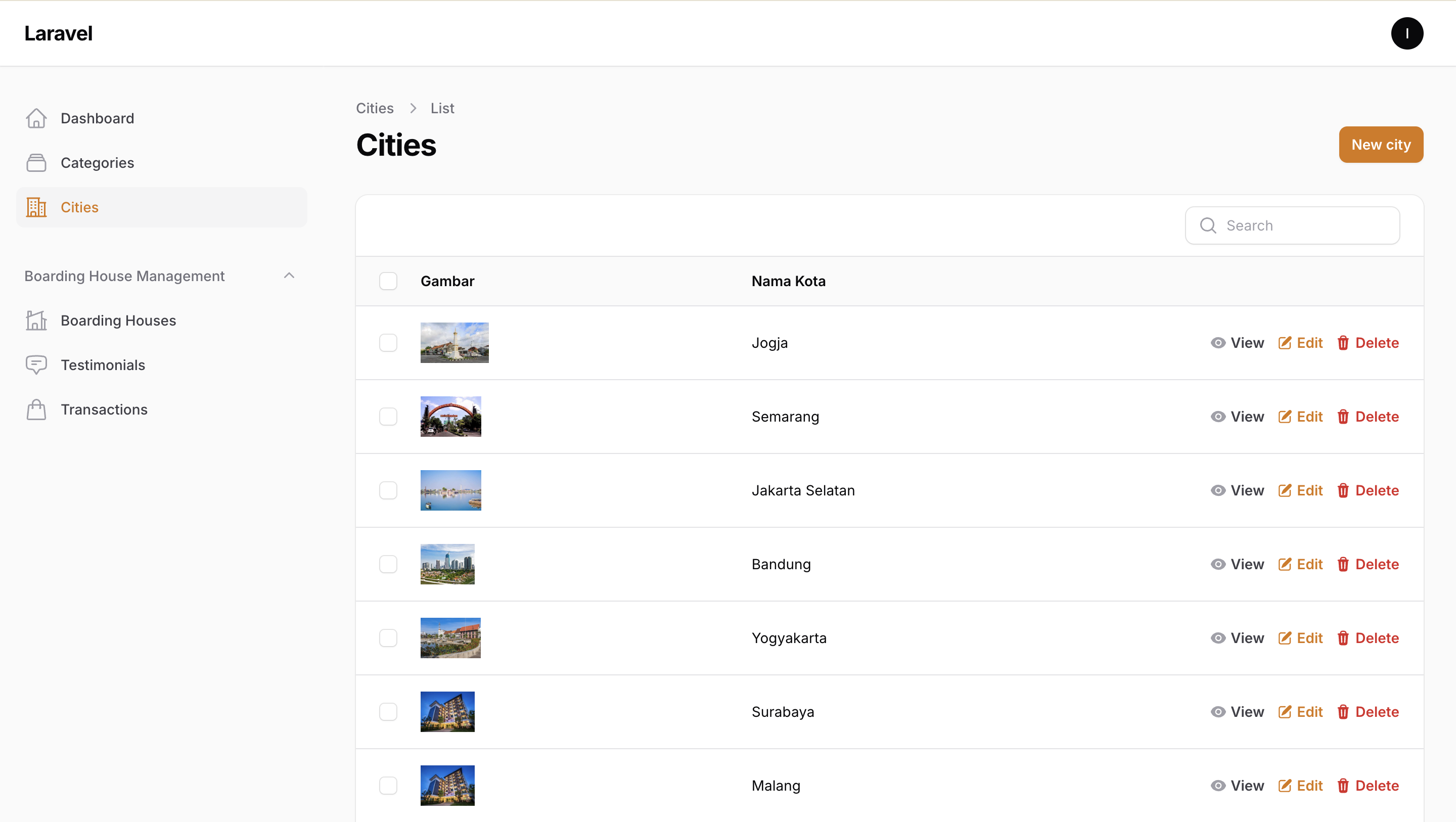Check the Surabaya row checkbox
The image size is (1456, 822).
pos(388,712)
